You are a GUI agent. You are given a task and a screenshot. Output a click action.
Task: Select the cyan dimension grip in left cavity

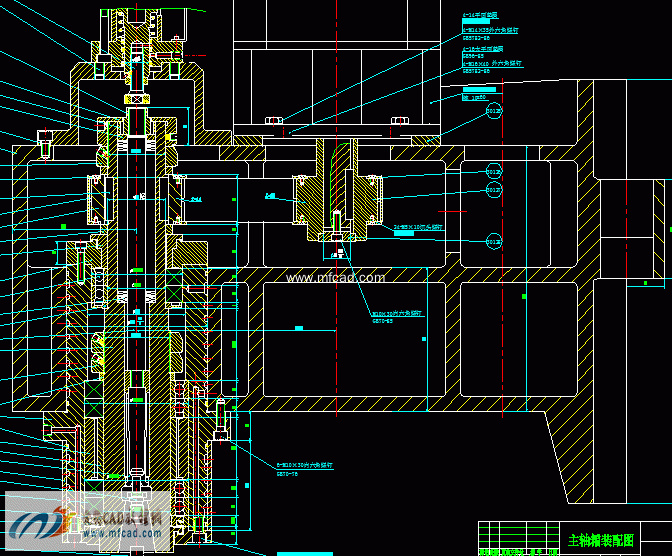coord(298,328)
